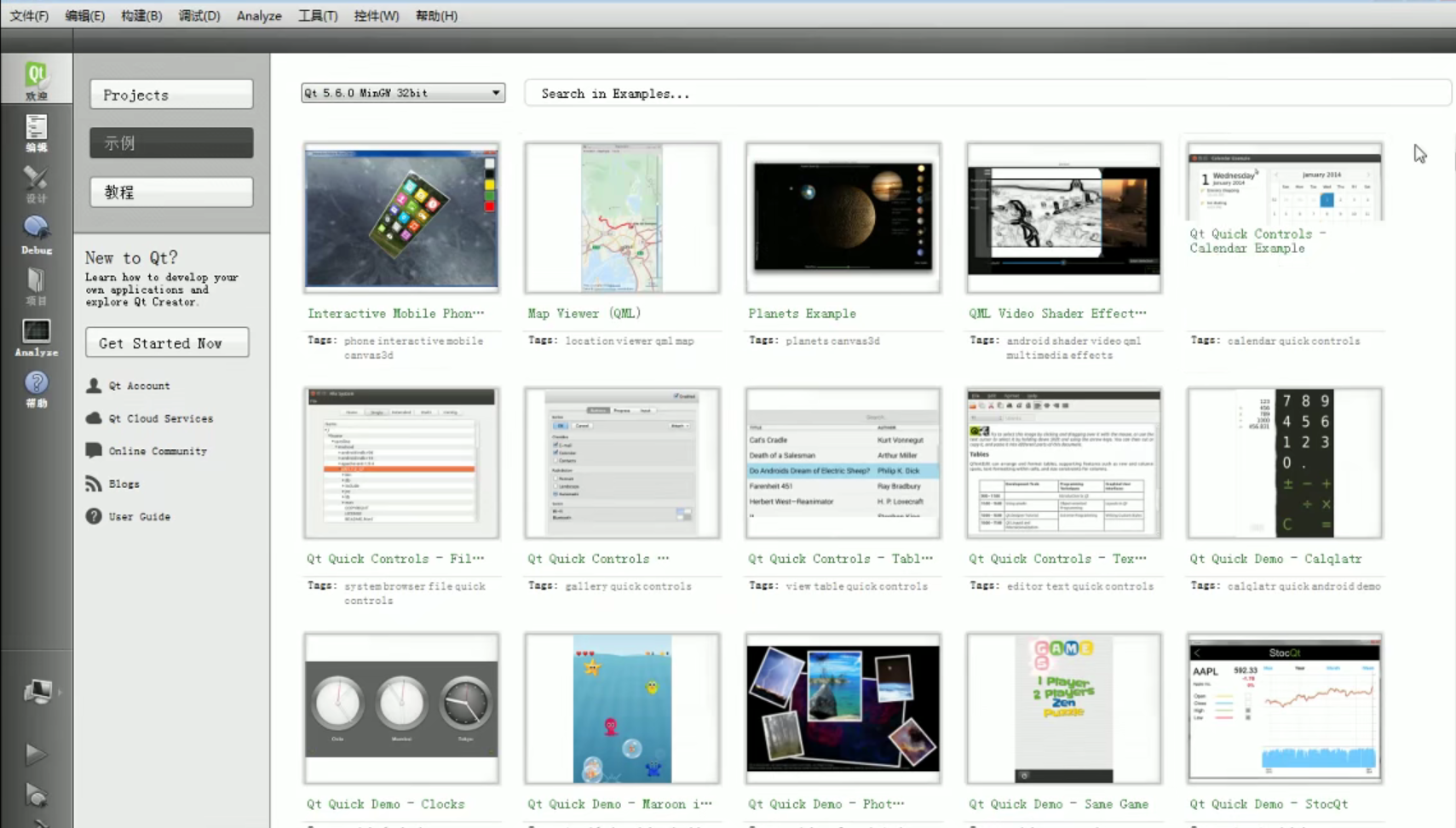Open the 工具(T) menu
This screenshot has width=1456, height=828.
click(318, 15)
